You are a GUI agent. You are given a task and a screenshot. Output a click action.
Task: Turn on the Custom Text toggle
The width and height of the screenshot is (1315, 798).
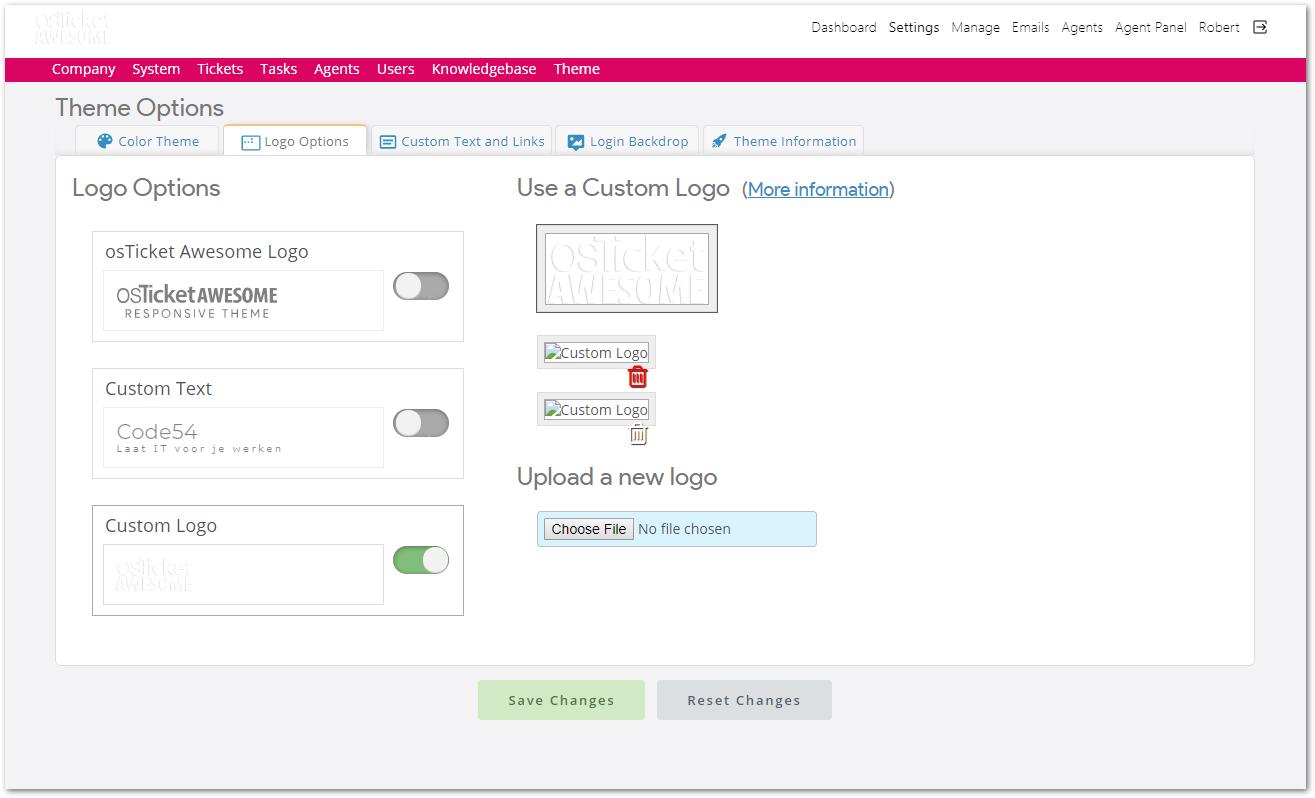coord(421,423)
